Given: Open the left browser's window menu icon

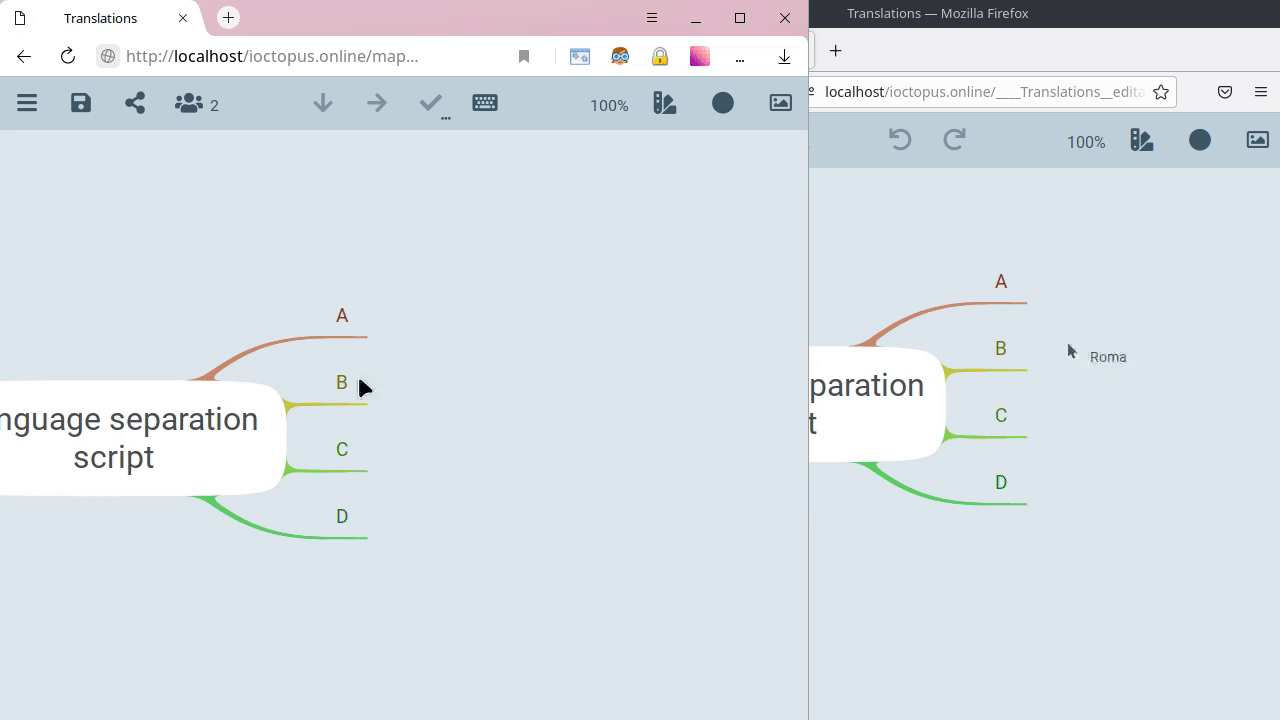Looking at the screenshot, I should point(652,18).
